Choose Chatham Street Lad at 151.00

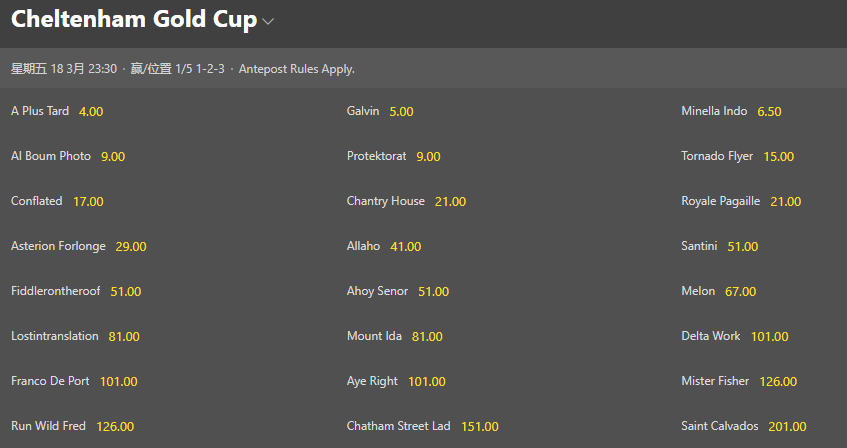[x=479, y=426]
